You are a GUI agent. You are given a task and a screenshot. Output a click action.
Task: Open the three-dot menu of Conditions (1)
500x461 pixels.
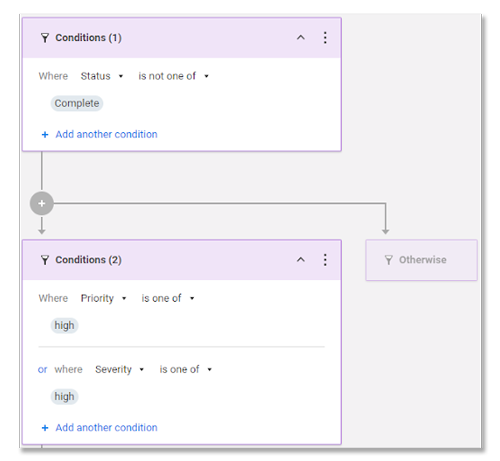click(x=325, y=38)
